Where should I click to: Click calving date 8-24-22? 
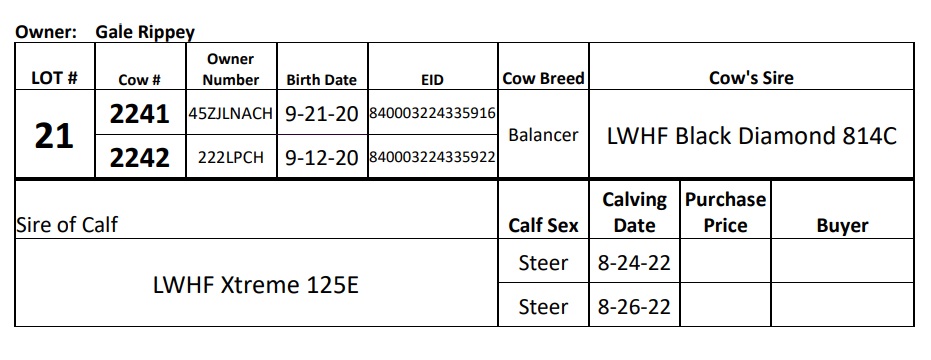pyautogui.click(x=634, y=262)
